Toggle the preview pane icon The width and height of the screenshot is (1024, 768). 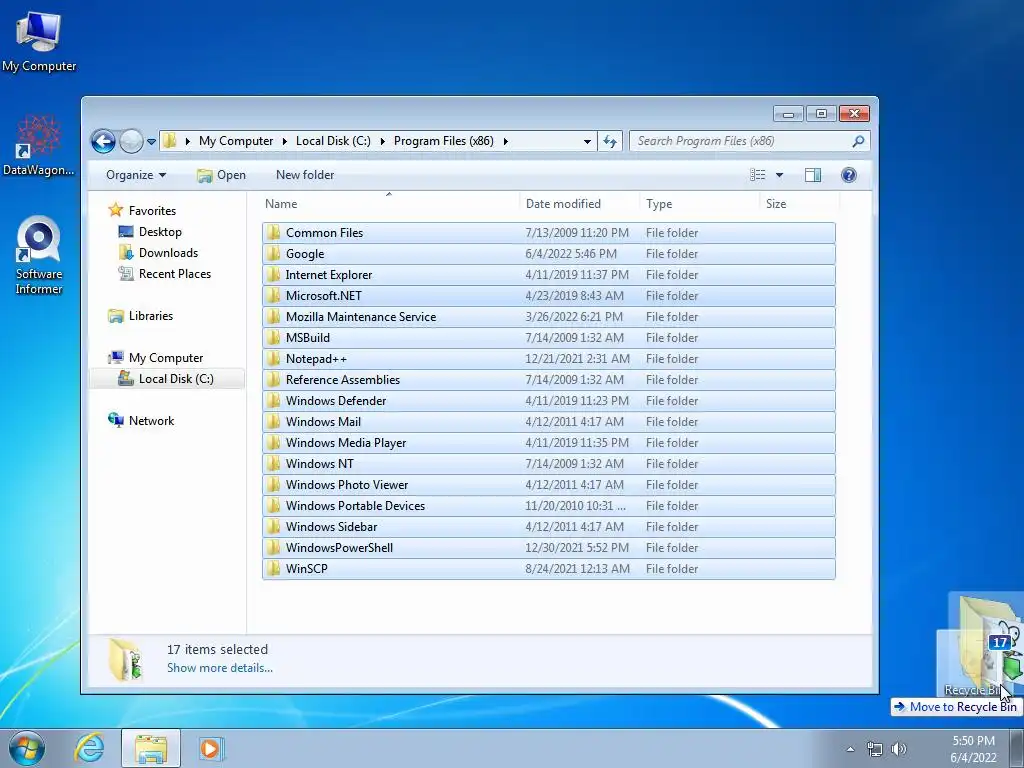click(x=813, y=175)
